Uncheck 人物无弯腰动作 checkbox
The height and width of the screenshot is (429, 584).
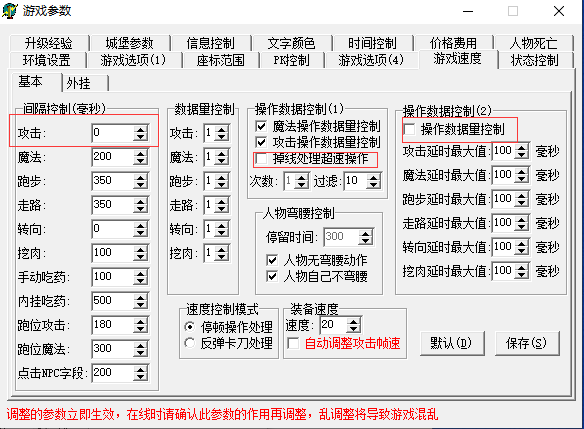tap(272, 260)
